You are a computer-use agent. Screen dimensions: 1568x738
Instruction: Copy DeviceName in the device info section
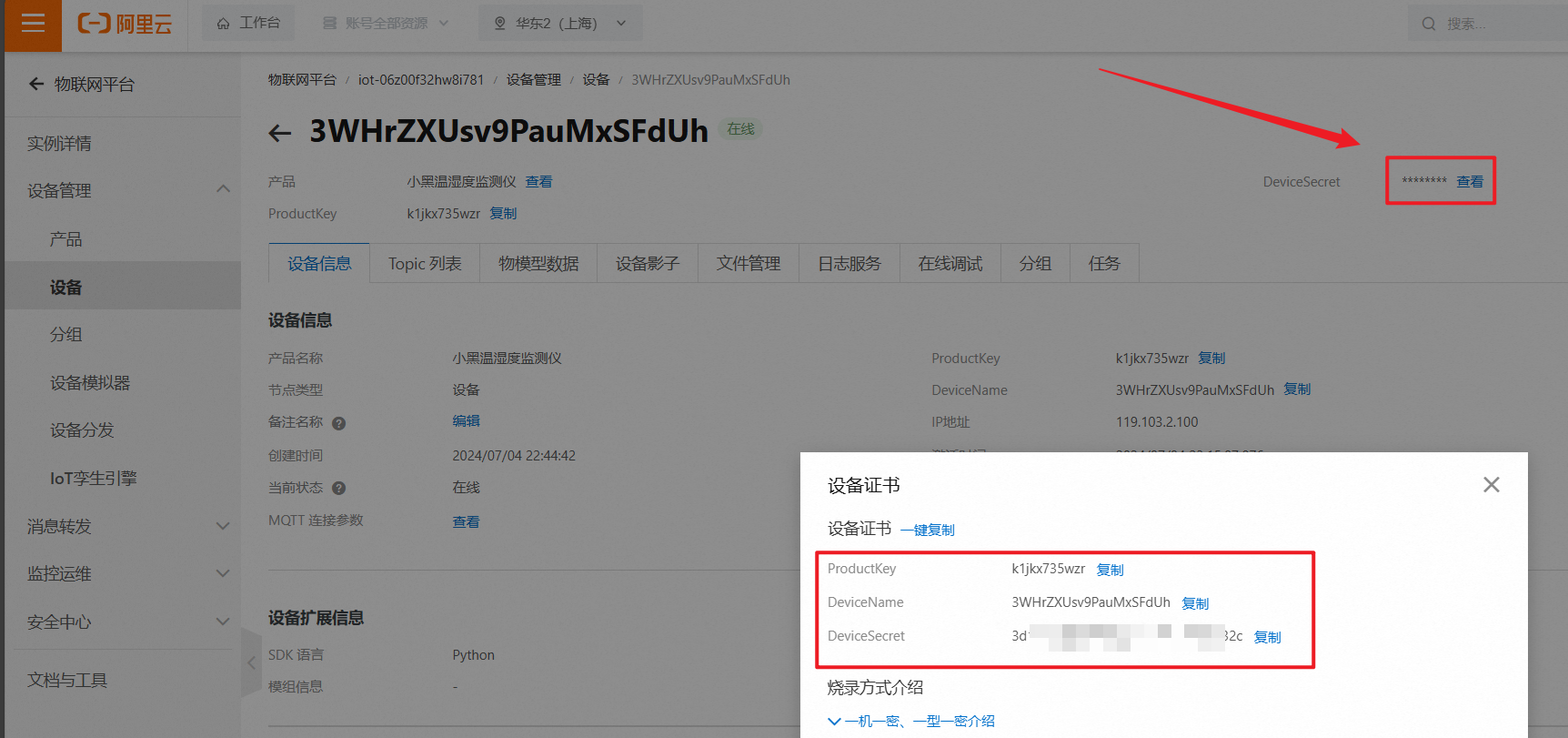coord(1297,389)
